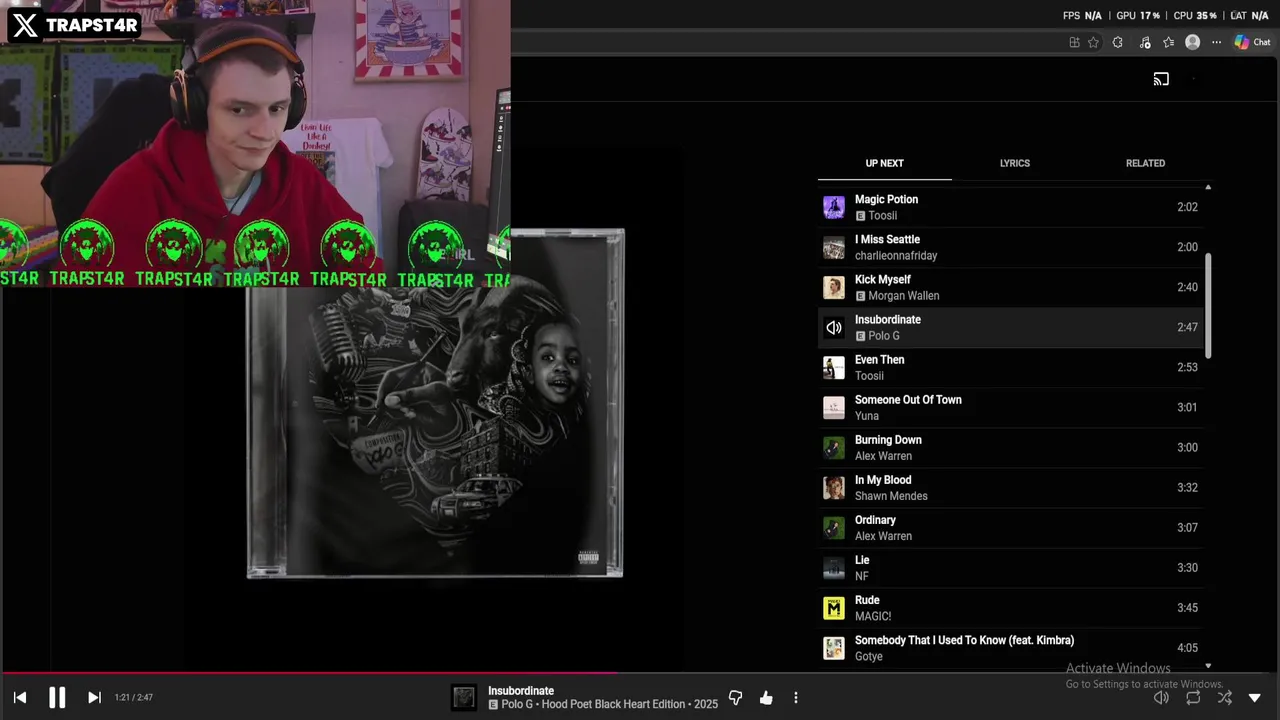
Task: Click the In My Blood album thumbnail
Action: click(833, 487)
